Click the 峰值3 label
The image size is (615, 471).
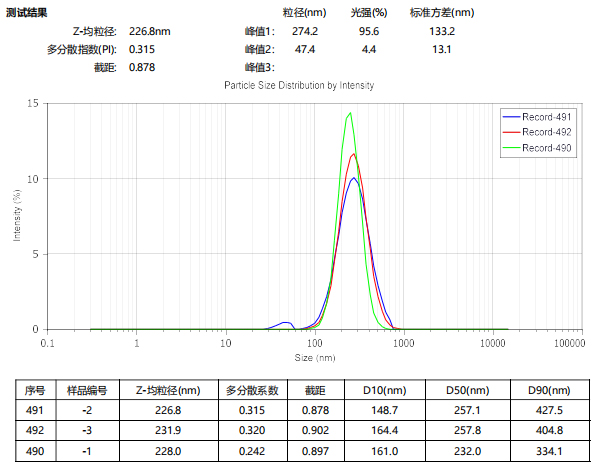click(259, 68)
